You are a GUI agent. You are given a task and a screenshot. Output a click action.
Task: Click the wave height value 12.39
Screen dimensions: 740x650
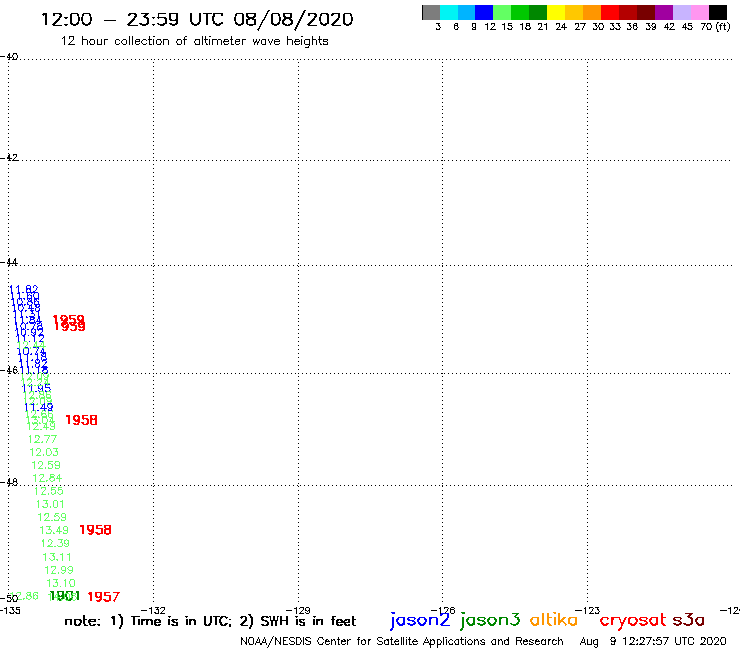click(x=55, y=543)
